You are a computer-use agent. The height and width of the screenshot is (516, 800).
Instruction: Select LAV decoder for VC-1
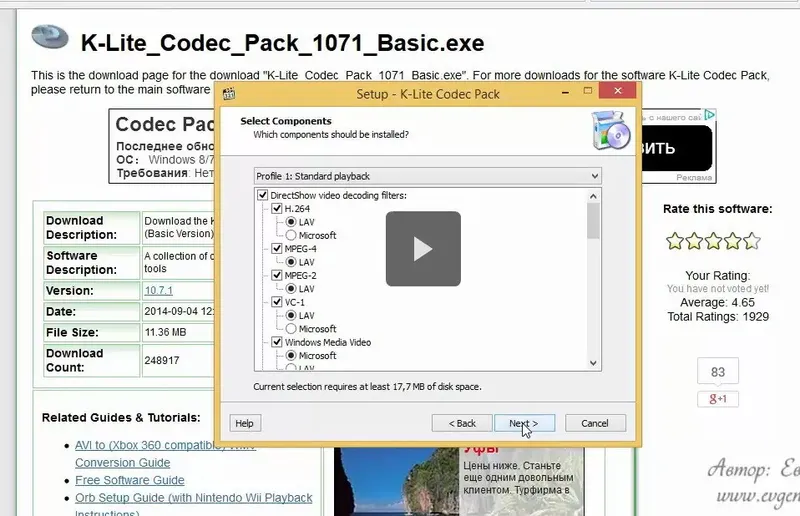click(291, 315)
